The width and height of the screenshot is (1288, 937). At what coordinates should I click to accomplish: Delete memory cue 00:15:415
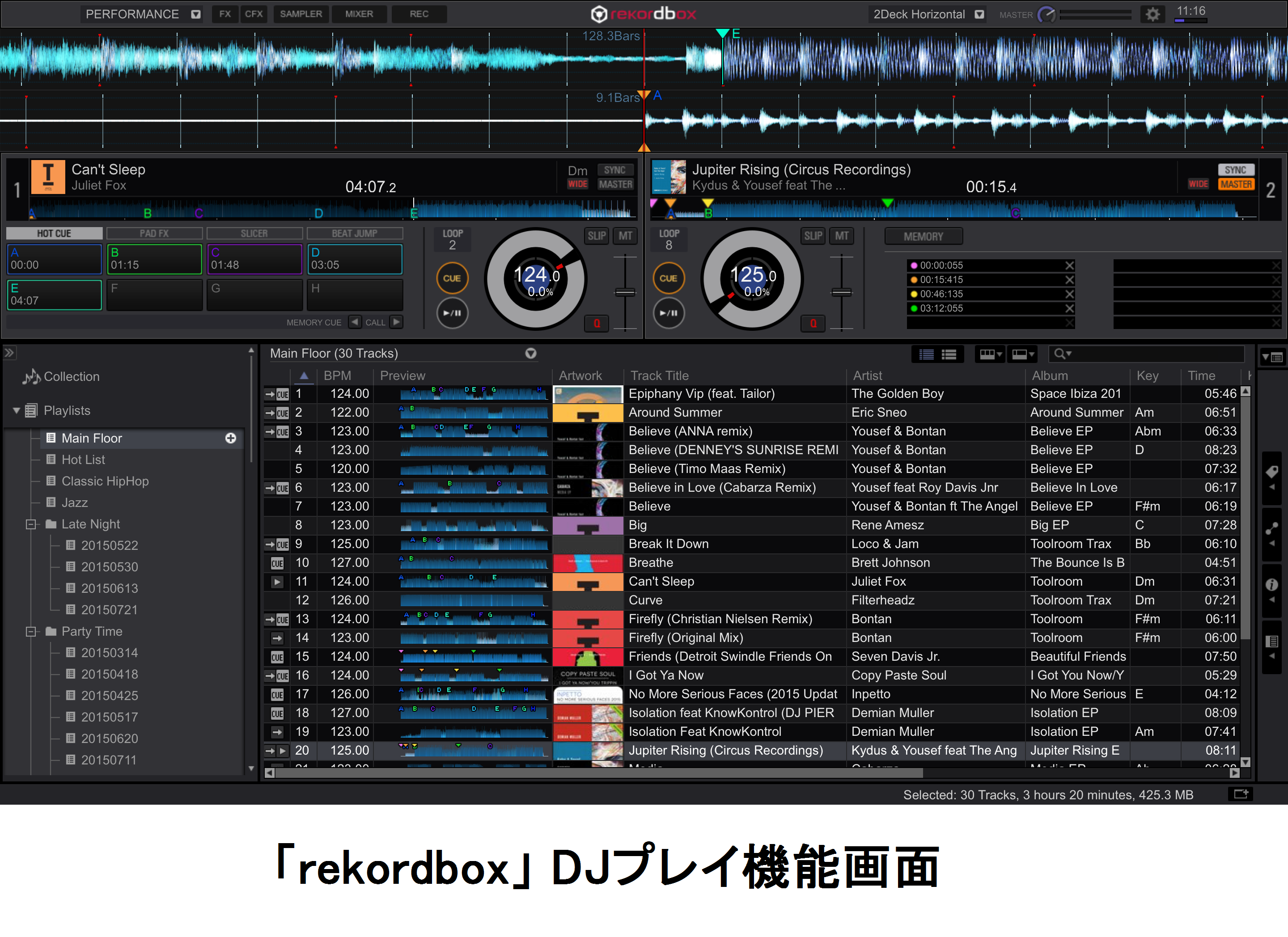(1069, 279)
